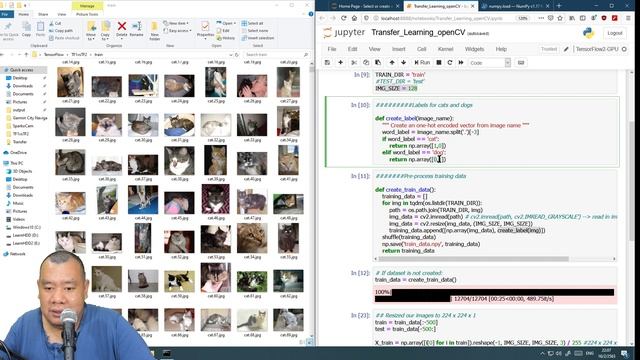The height and width of the screenshot is (360, 640).
Task: Click Delete red X in Explorer ribbon
Action: [122, 29]
